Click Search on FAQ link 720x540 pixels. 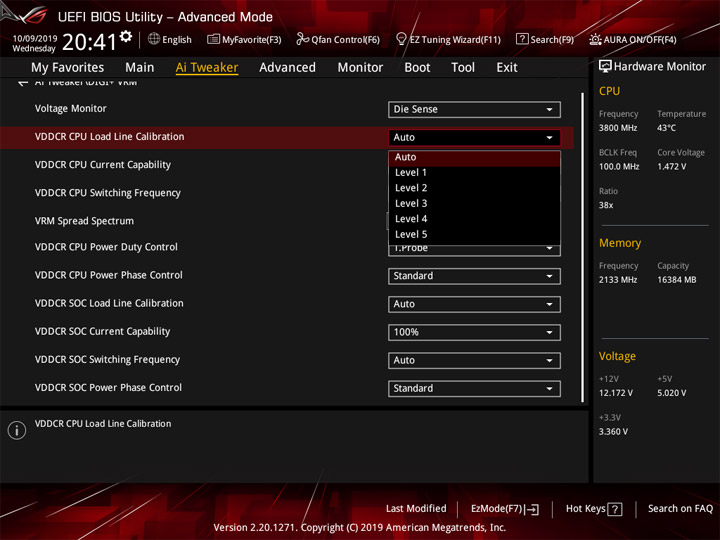681,509
